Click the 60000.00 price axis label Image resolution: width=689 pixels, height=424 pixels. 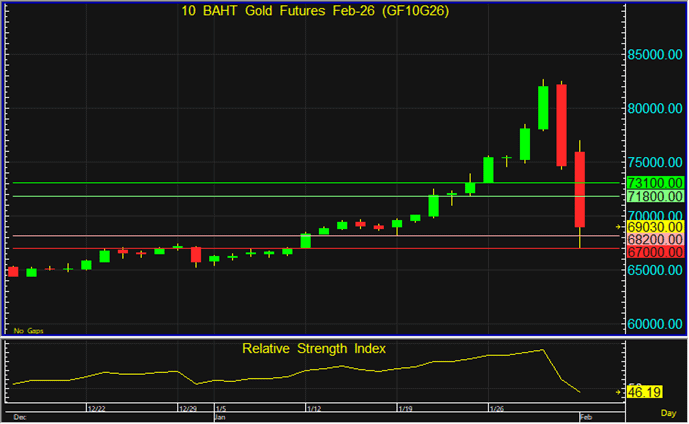point(657,325)
